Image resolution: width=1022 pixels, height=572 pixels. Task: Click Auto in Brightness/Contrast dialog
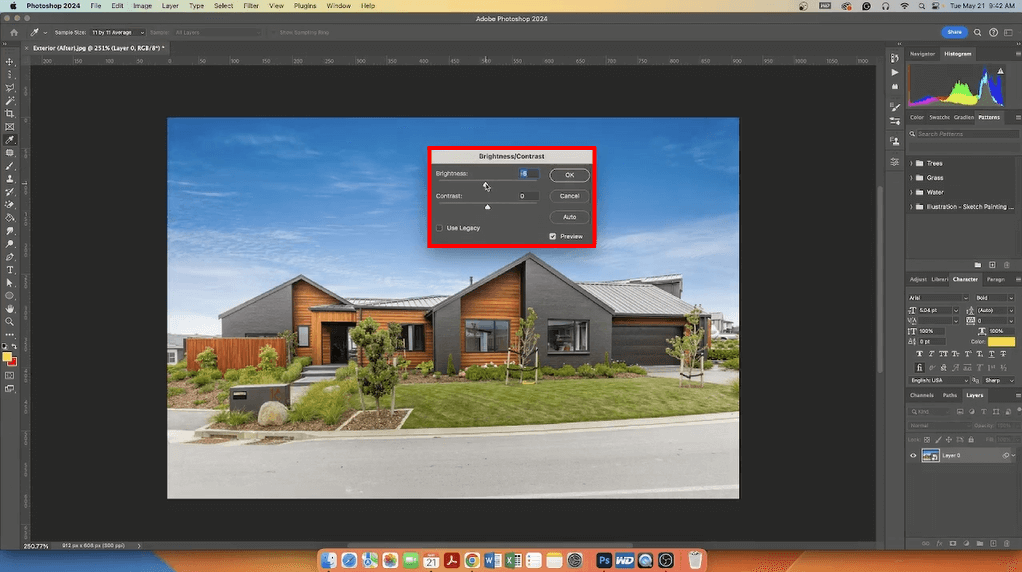[x=569, y=217]
